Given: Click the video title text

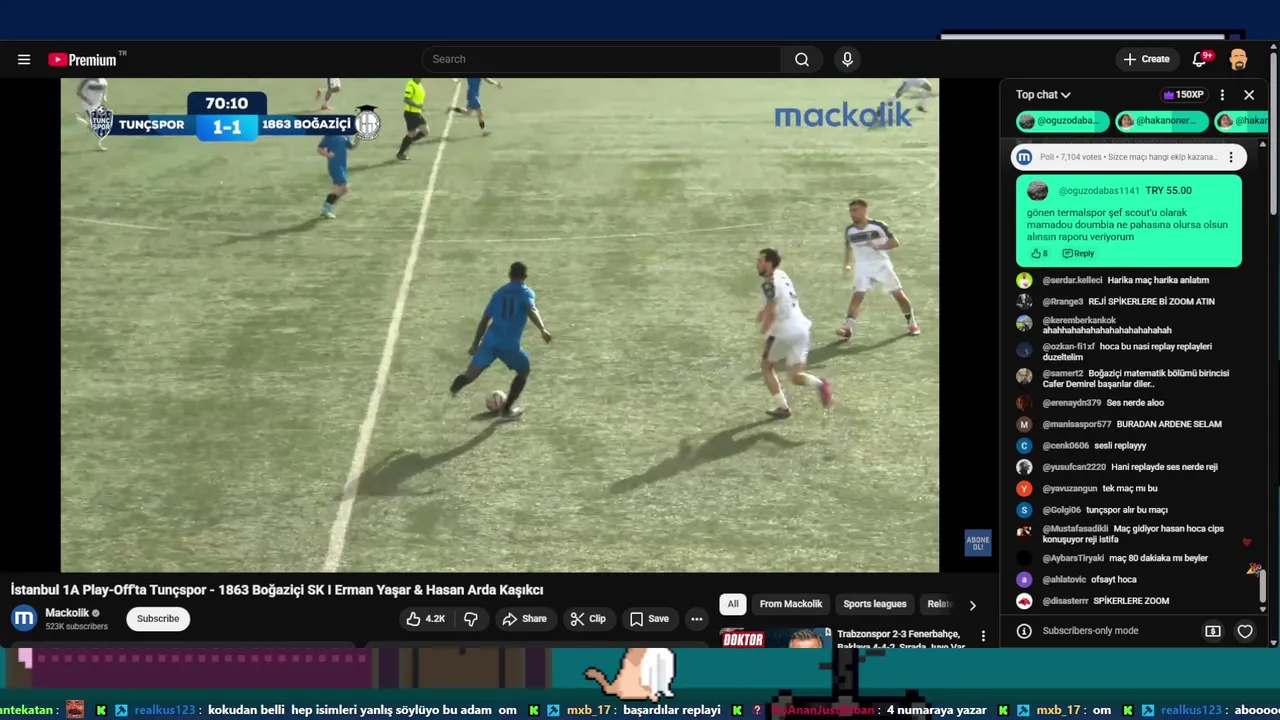Looking at the screenshot, I should coord(277,590).
